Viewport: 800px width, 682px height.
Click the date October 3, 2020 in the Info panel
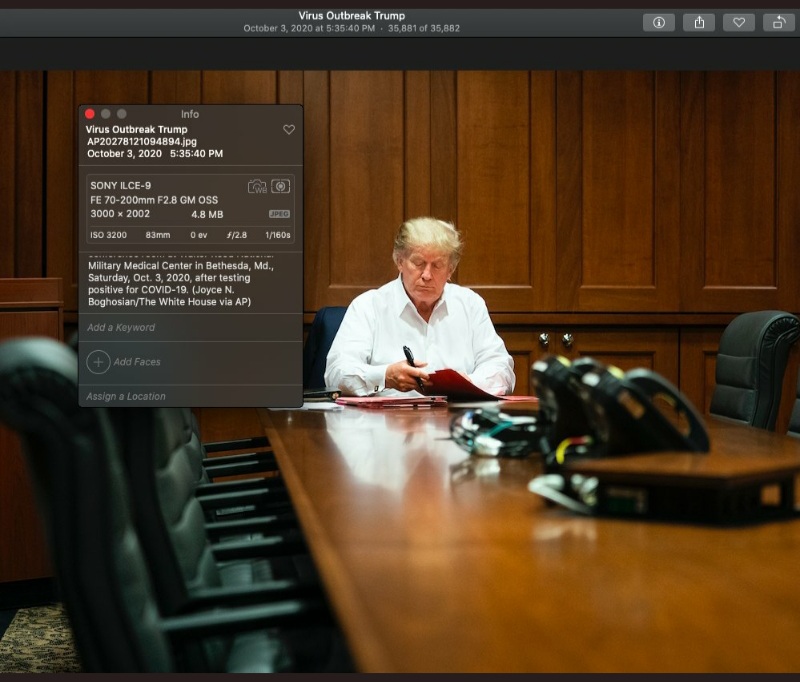point(124,154)
